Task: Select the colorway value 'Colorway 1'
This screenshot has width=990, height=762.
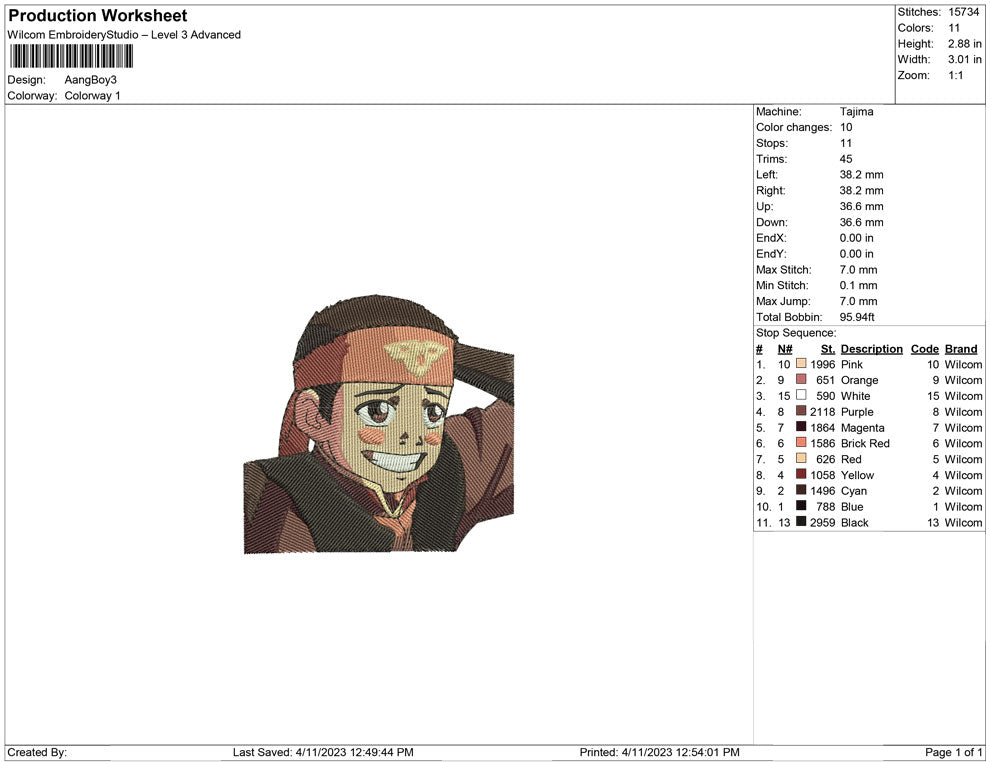Action: [x=92, y=96]
